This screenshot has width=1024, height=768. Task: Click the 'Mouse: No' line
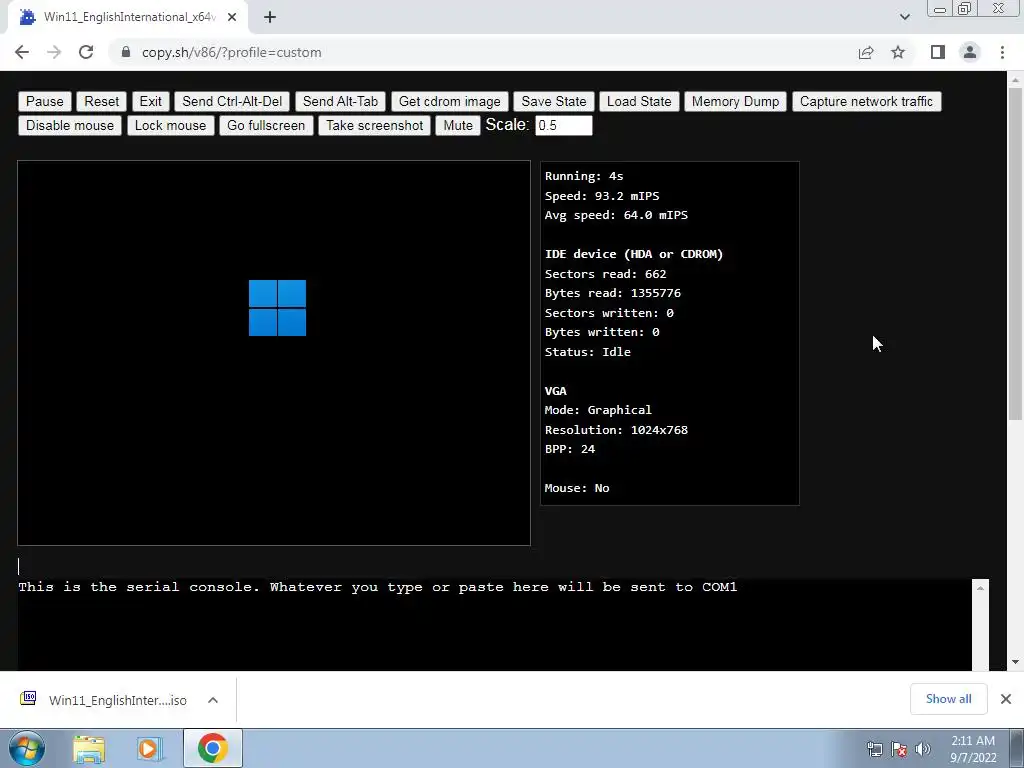(577, 488)
